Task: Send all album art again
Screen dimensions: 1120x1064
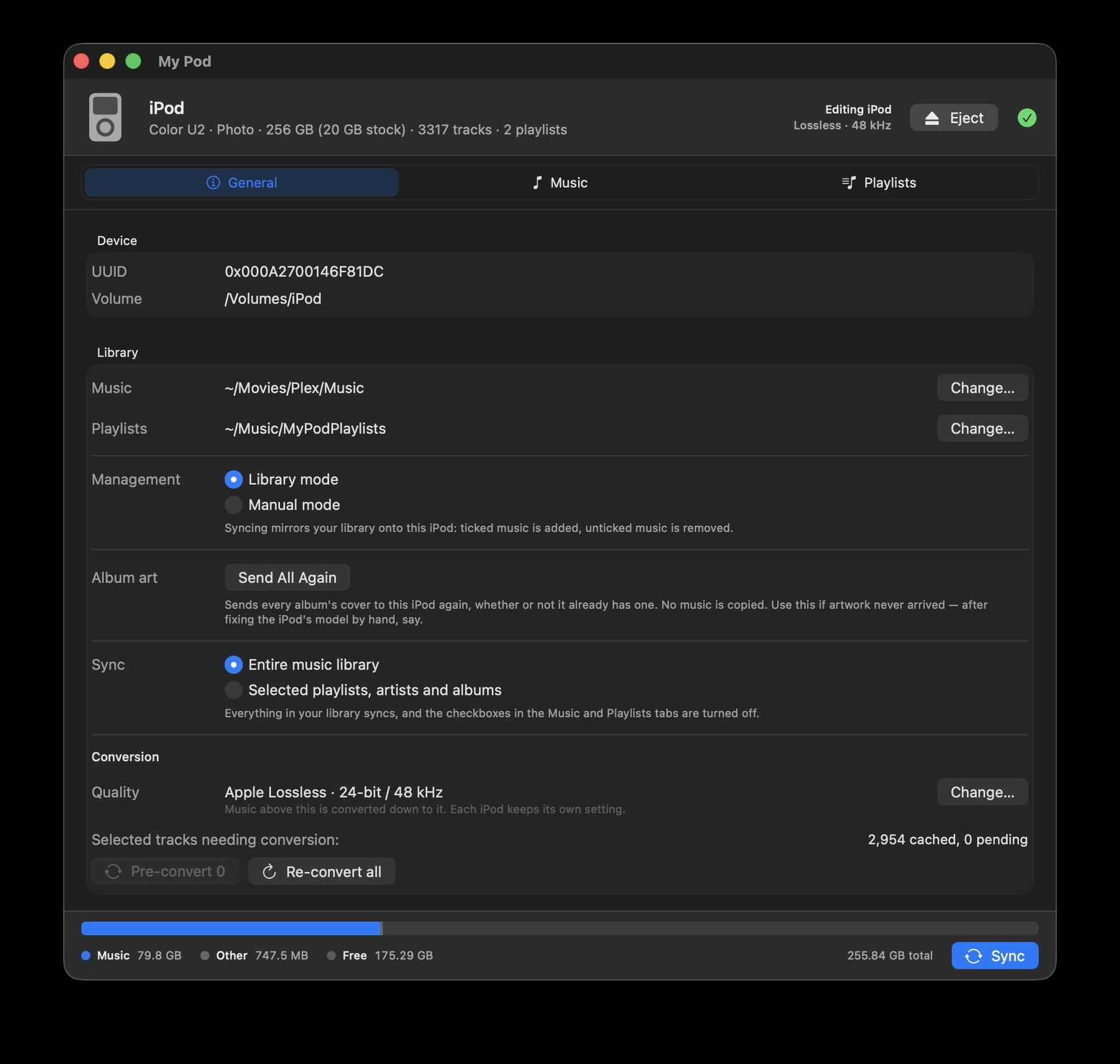Action: point(287,577)
